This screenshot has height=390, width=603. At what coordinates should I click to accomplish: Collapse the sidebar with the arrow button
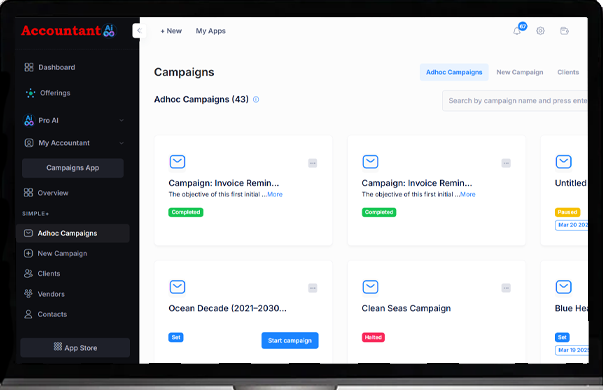(x=139, y=31)
